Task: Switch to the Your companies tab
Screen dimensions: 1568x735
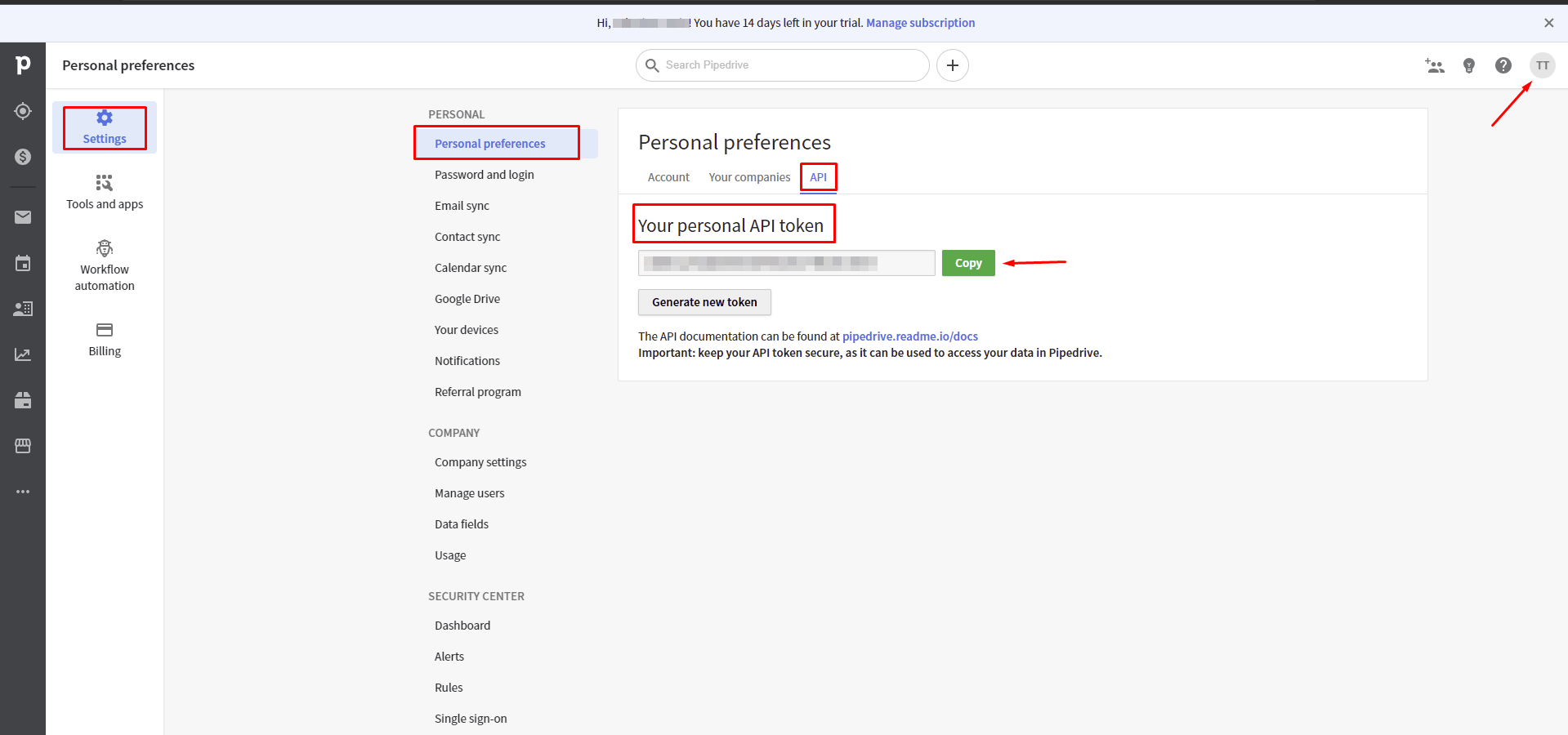Action: point(749,177)
